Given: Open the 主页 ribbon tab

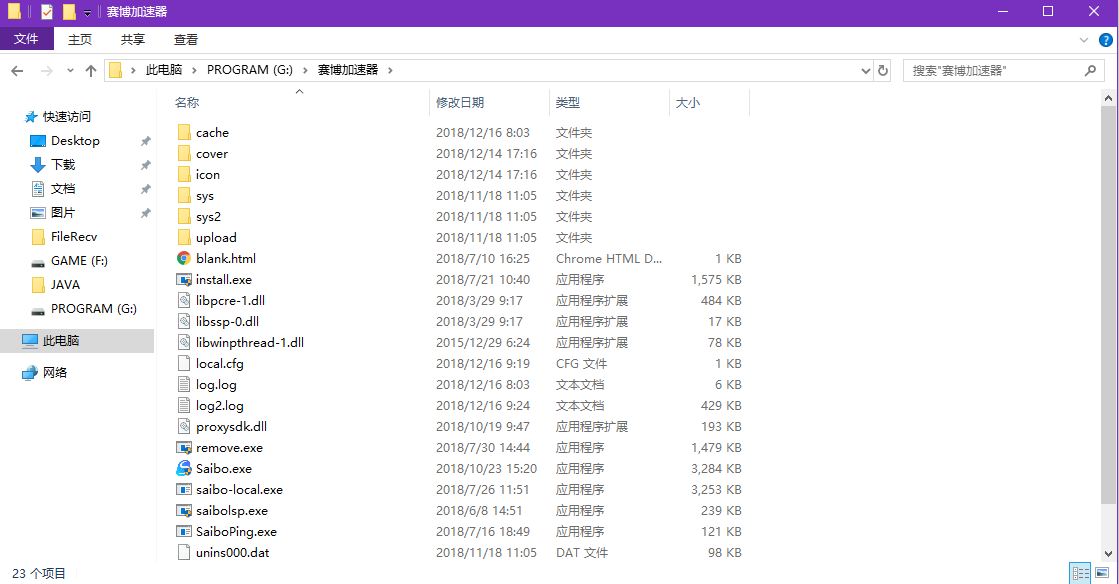Looking at the screenshot, I should pyautogui.click(x=80, y=39).
